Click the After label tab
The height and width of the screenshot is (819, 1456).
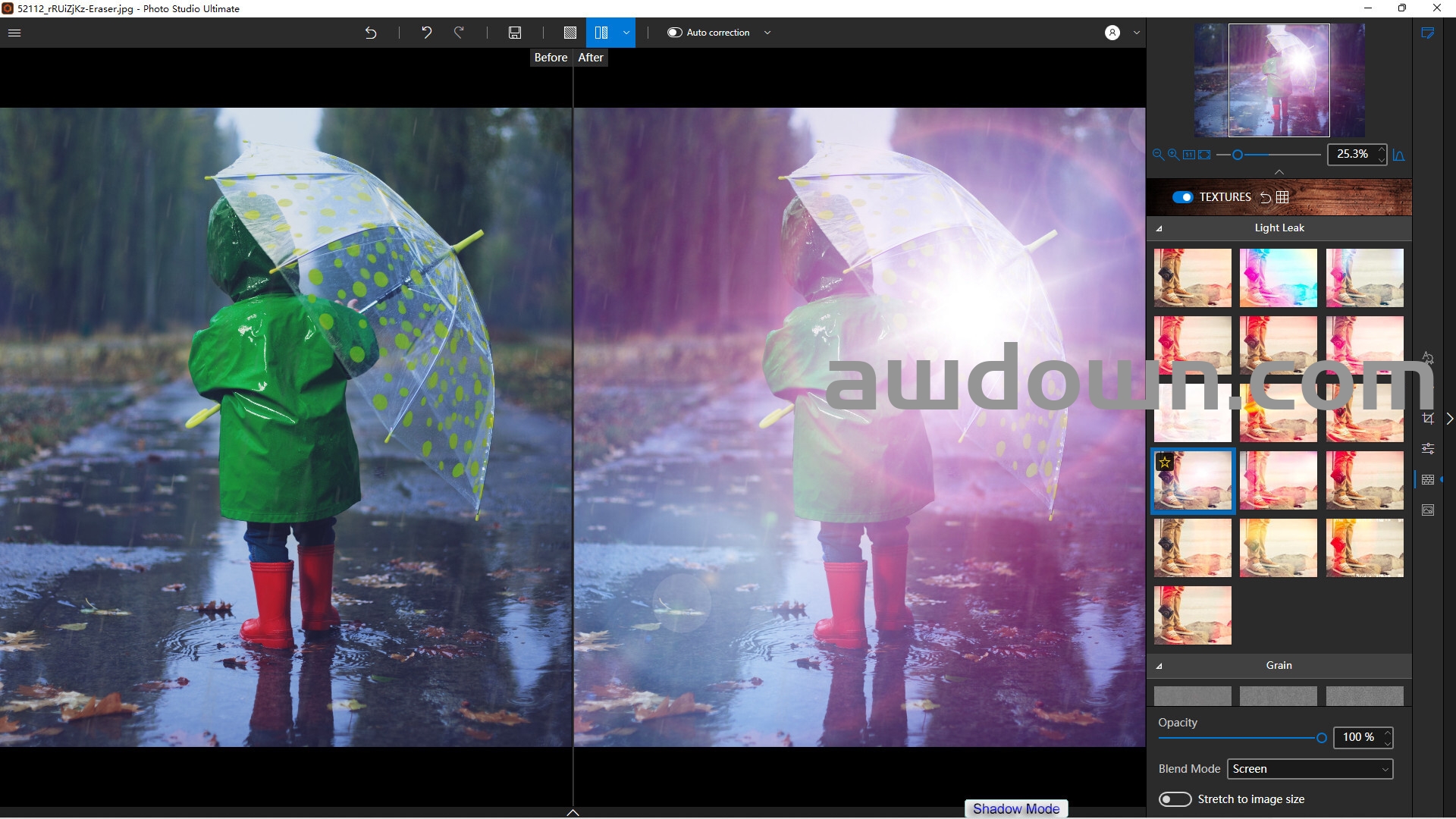[x=590, y=58]
